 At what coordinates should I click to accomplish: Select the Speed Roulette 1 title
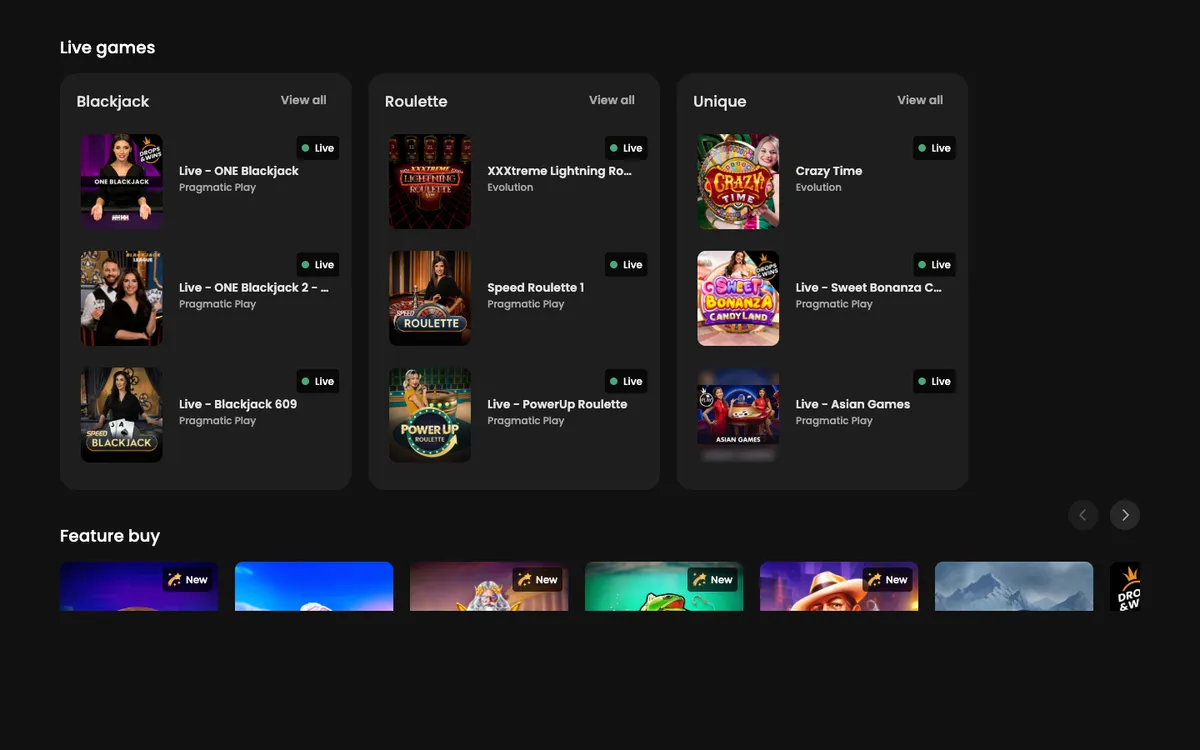pyautogui.click(x=536, y=288)
